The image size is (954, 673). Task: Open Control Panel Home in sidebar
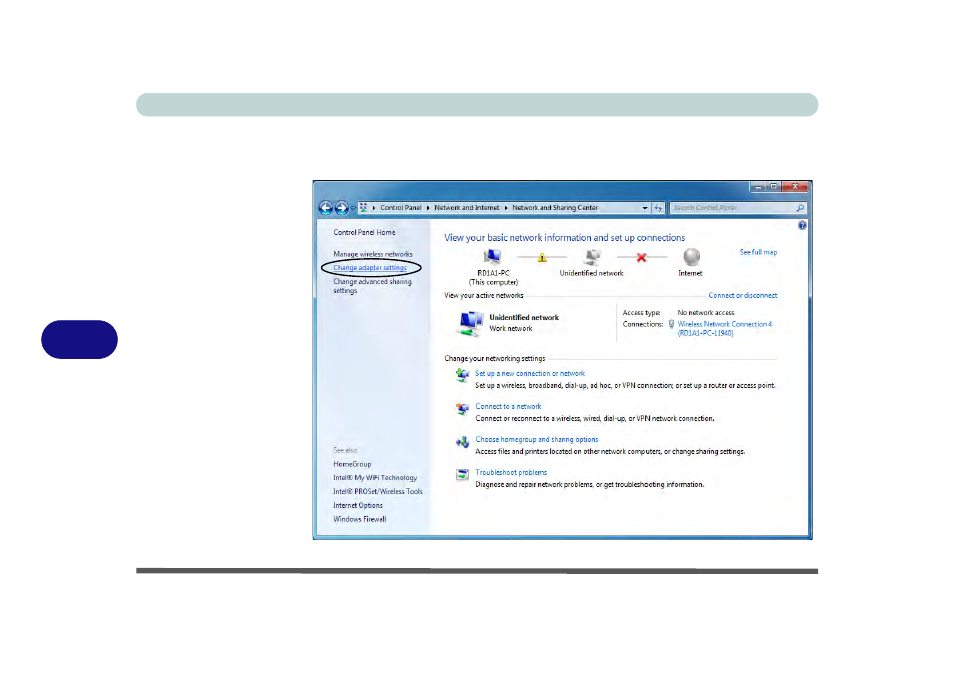pos(364,232)
